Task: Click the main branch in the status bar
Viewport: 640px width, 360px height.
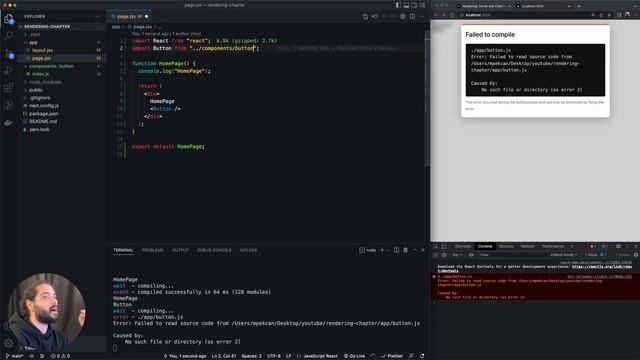Action: click(14, 356)
